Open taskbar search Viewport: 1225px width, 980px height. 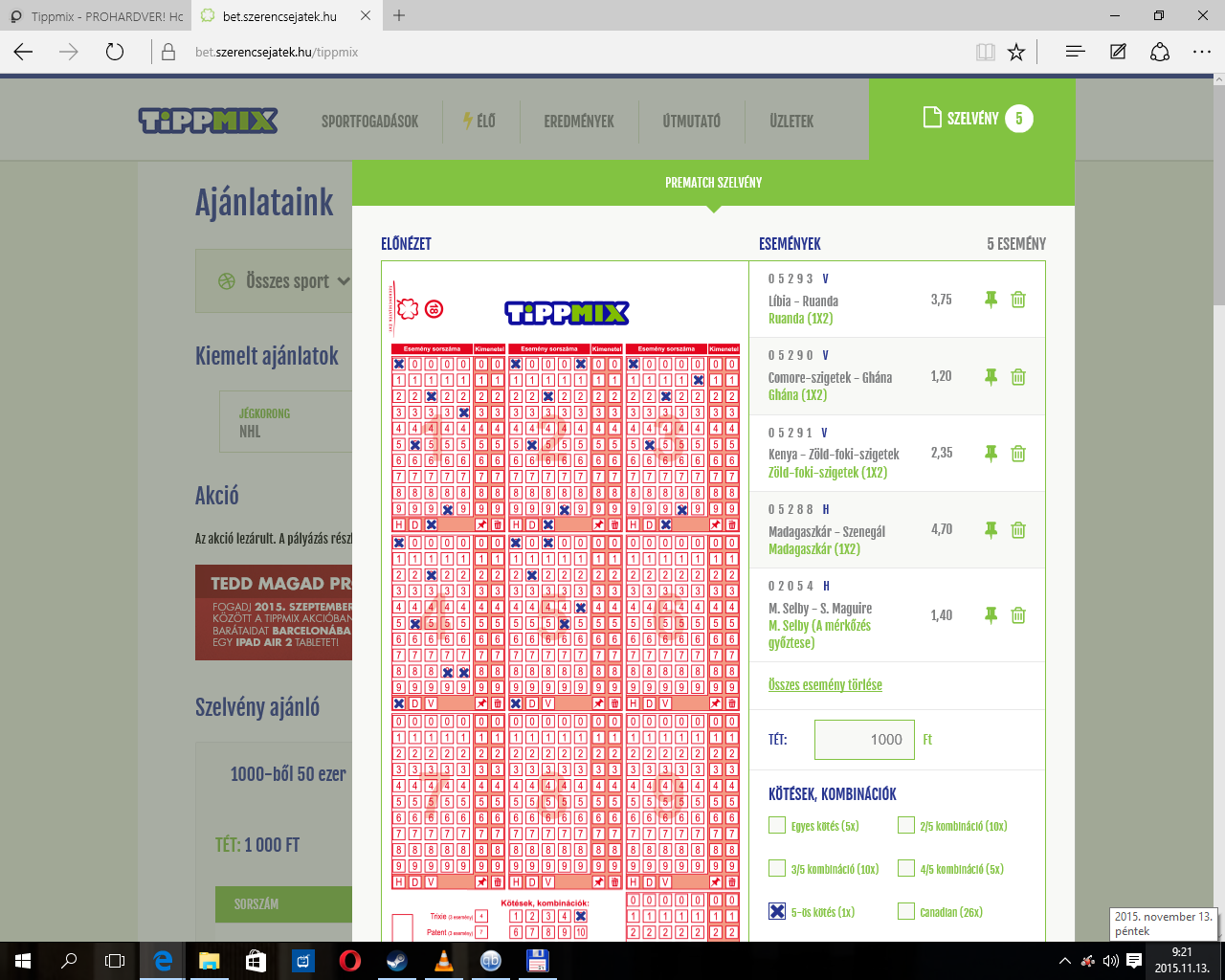[x=69, y=961]
